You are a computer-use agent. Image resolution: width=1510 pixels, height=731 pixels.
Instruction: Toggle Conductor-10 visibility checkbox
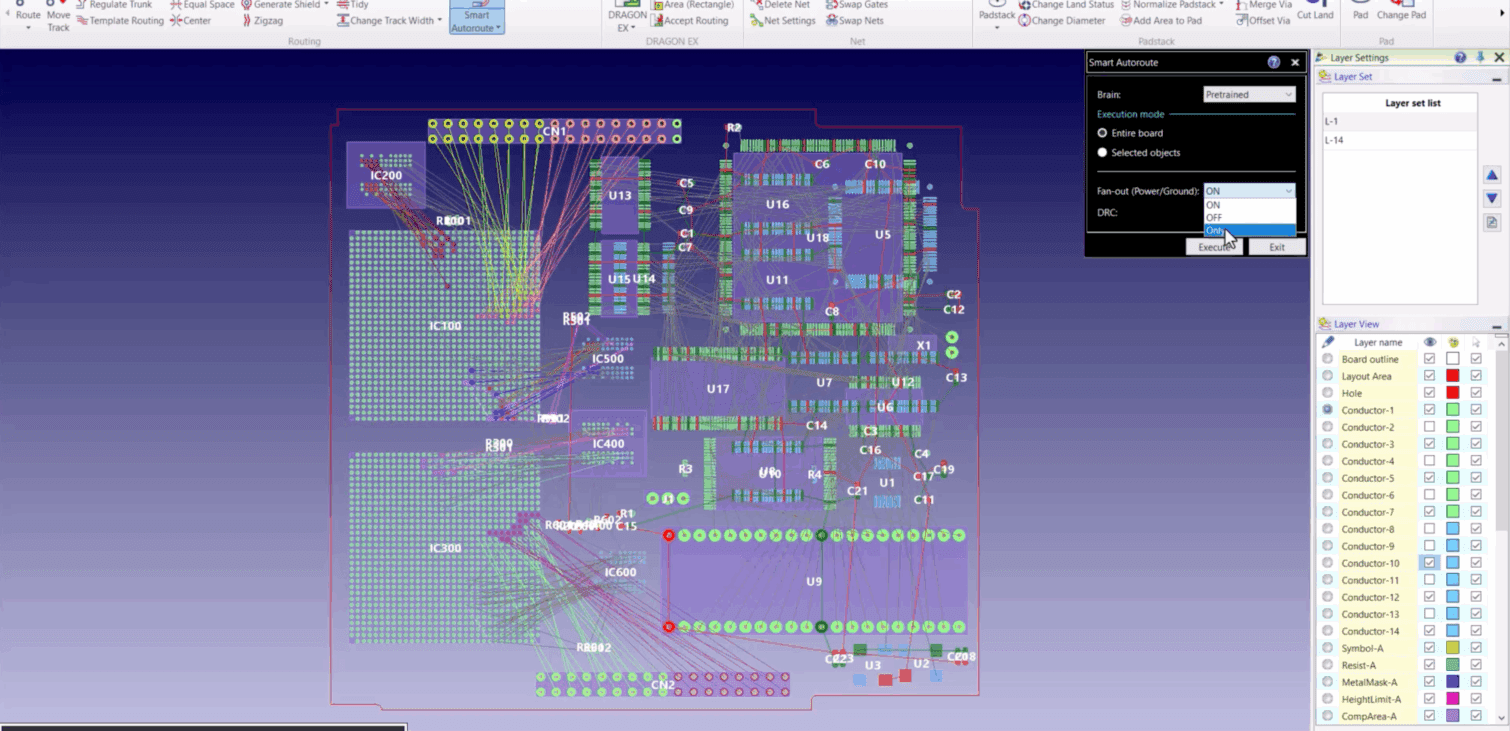coord(1430,563)
